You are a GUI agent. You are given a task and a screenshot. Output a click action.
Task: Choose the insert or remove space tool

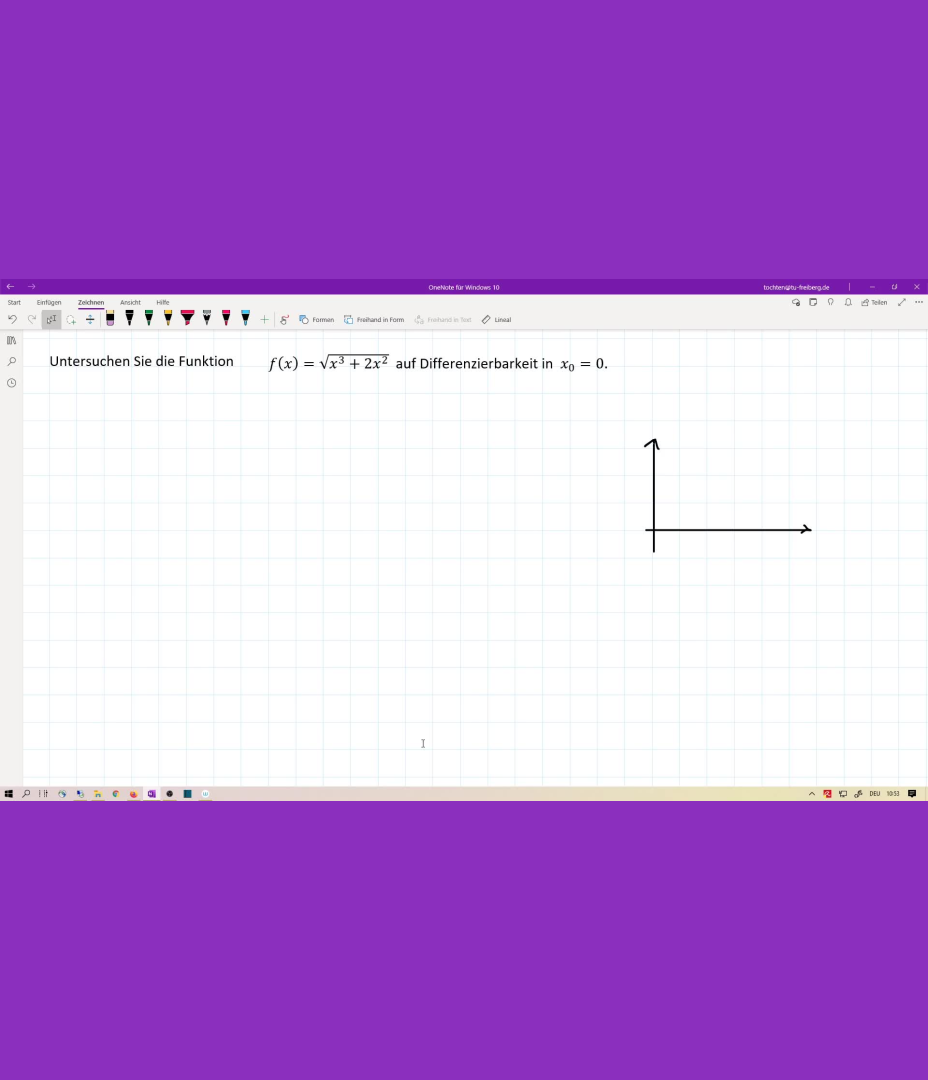[x=90, y=320]
